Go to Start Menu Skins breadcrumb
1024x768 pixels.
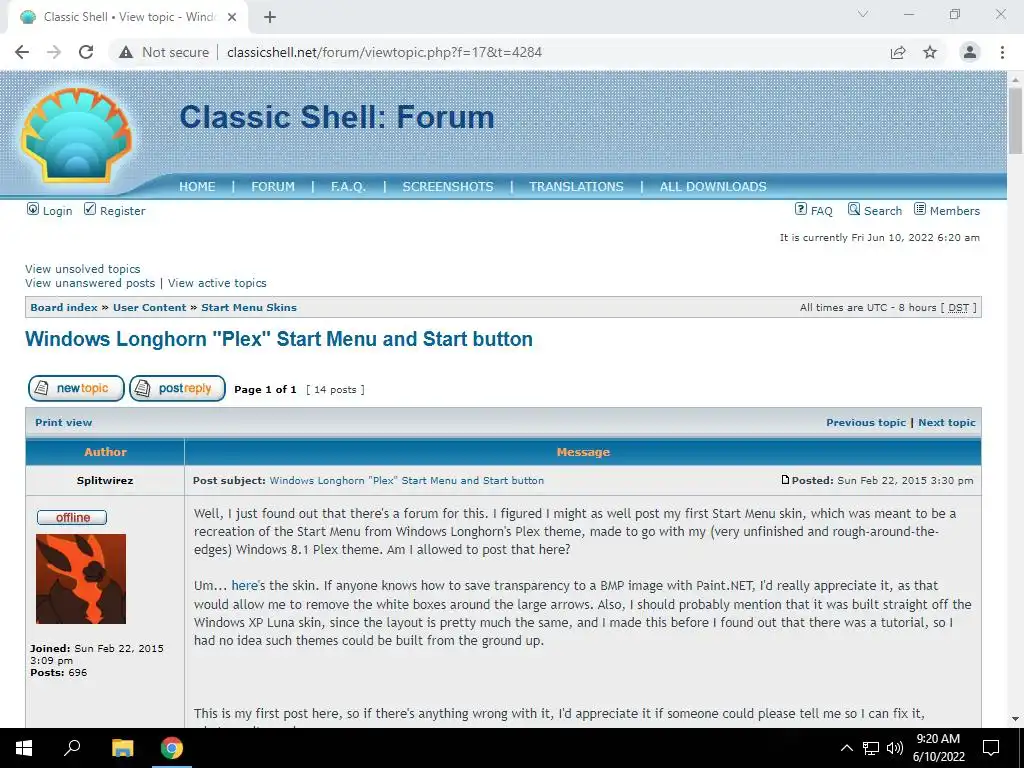(x=249, y=308)
